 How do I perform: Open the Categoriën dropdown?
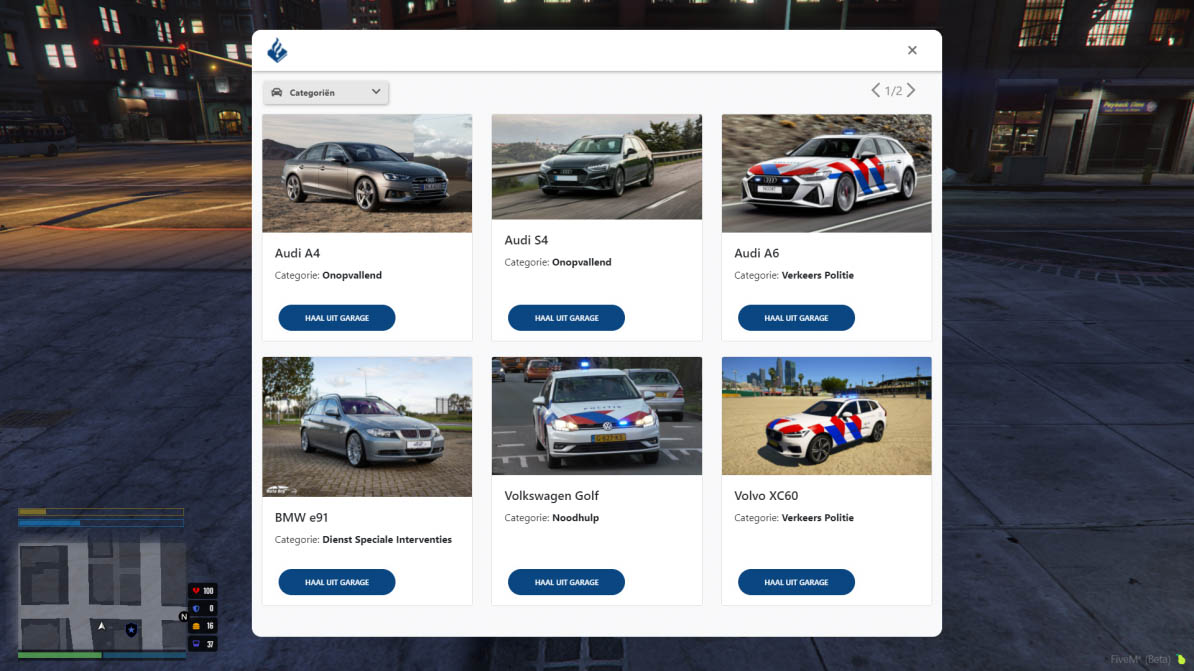pos(326,92)
